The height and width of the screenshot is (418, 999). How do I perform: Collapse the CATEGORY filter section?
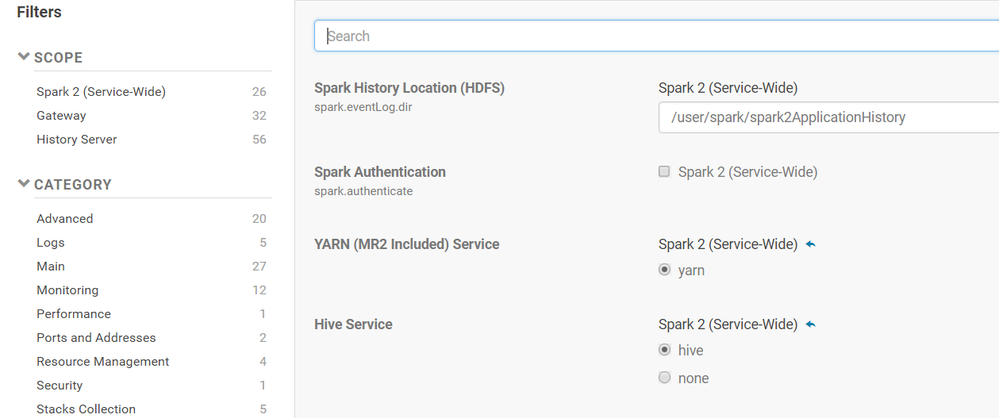tap(24, 184)
